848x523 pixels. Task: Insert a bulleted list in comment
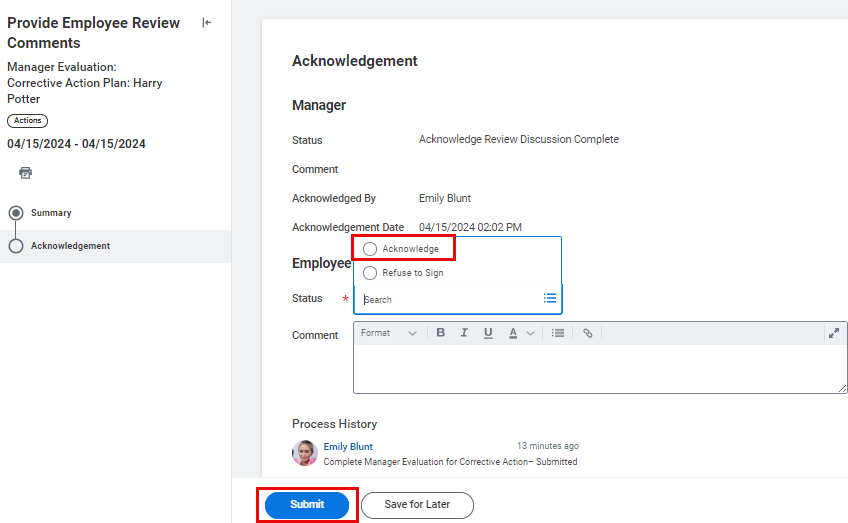coord(558,333)
